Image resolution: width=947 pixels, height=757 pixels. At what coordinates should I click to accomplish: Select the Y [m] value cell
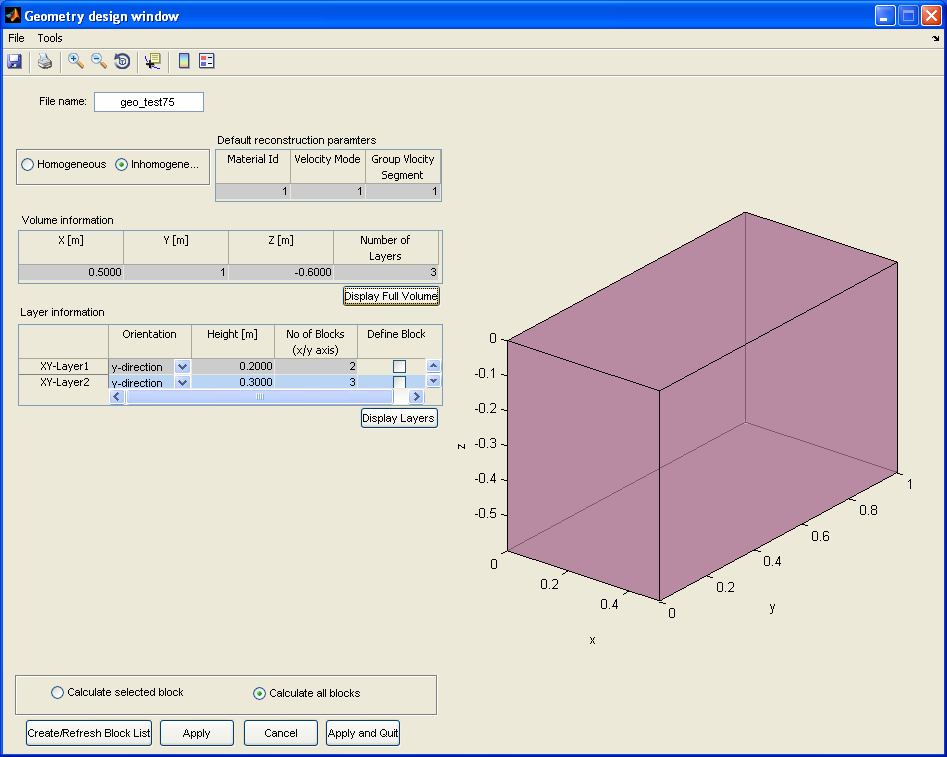coord(176,272)
